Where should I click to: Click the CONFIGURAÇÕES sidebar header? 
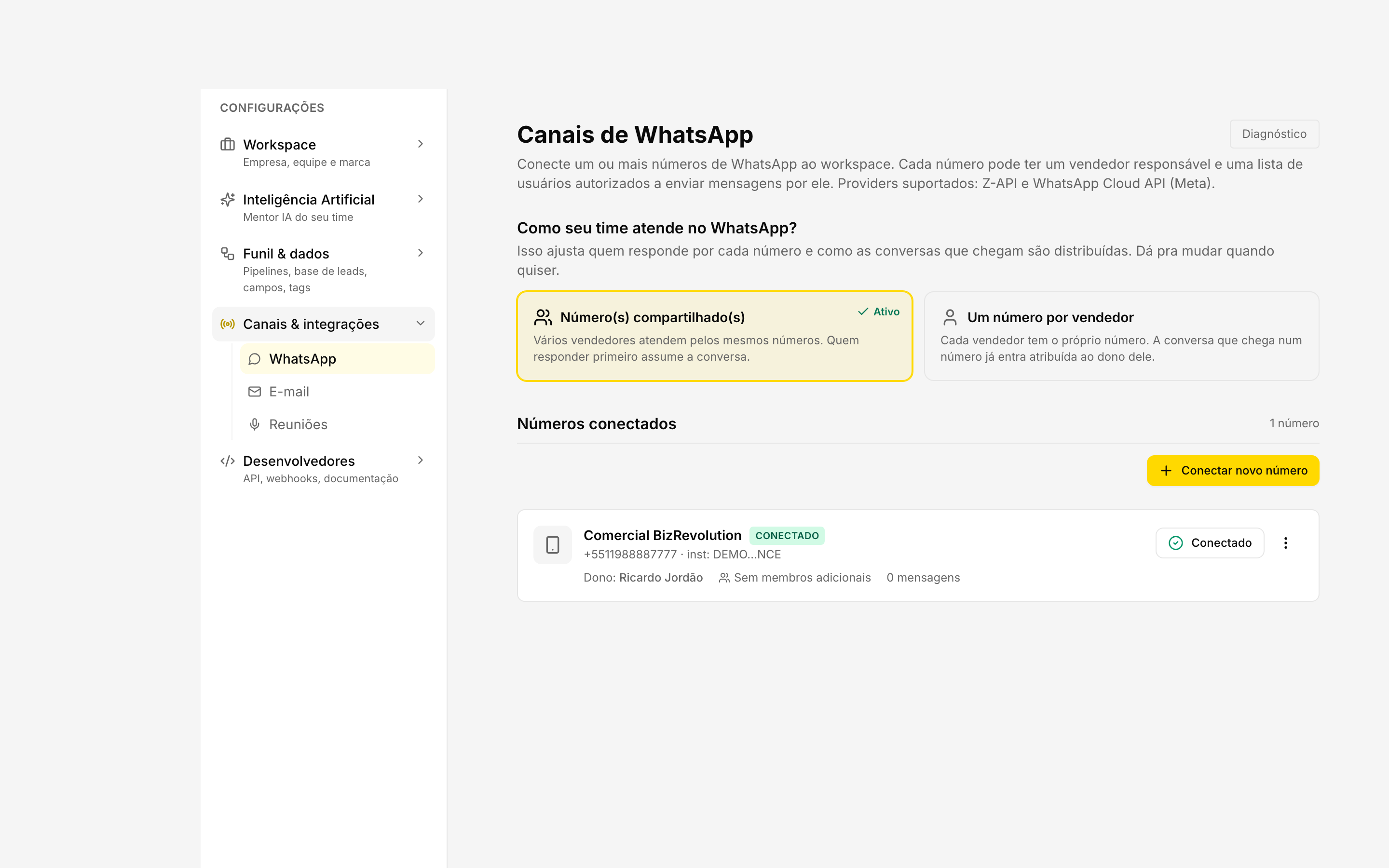point(272,108)
